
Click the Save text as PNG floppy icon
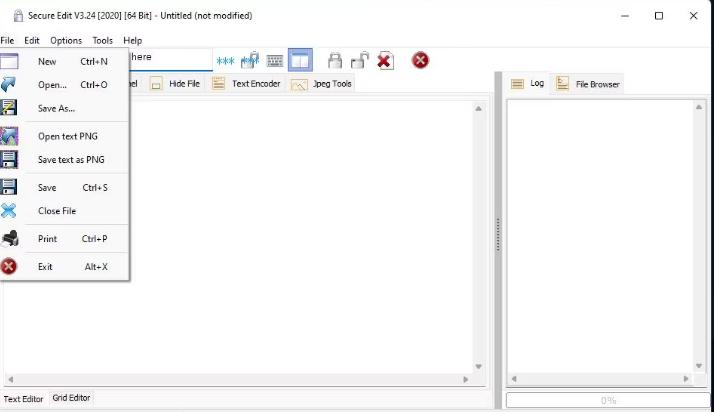(9, 160)
